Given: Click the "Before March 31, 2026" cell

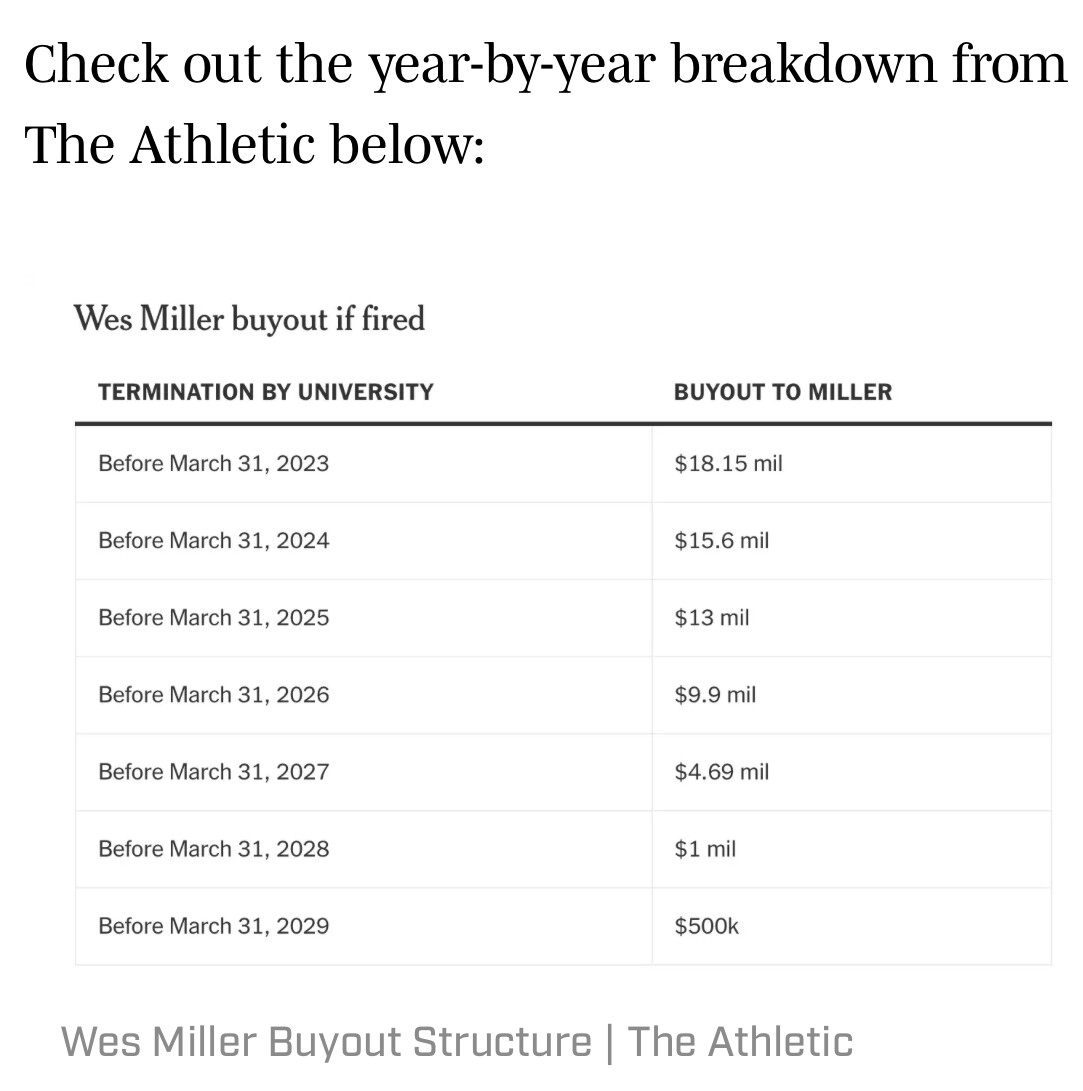Looking at the screenshot, I should pyautogui.click(x=213, y=694).
